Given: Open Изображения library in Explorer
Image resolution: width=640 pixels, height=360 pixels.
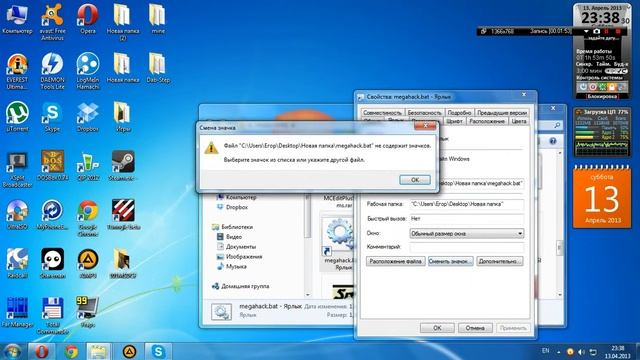Looking at the screenshot, I should click(239, 257).
